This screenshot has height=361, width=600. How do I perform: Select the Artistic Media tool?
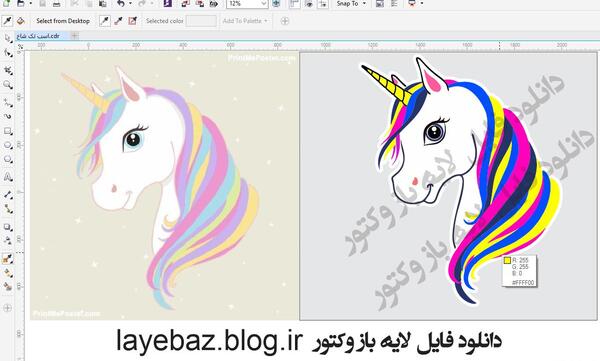pos(8,116)
